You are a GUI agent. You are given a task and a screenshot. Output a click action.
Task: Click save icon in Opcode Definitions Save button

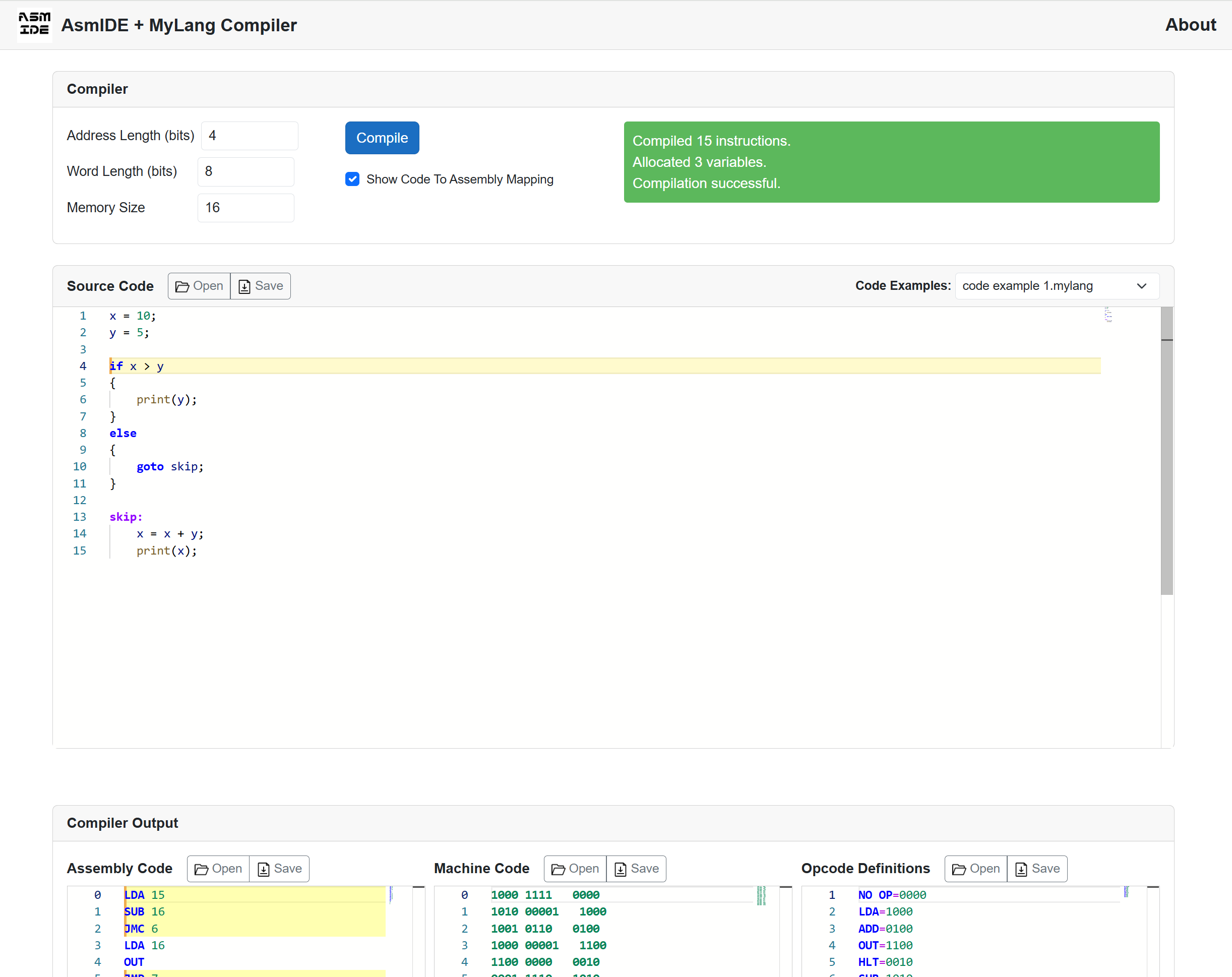1021,869
